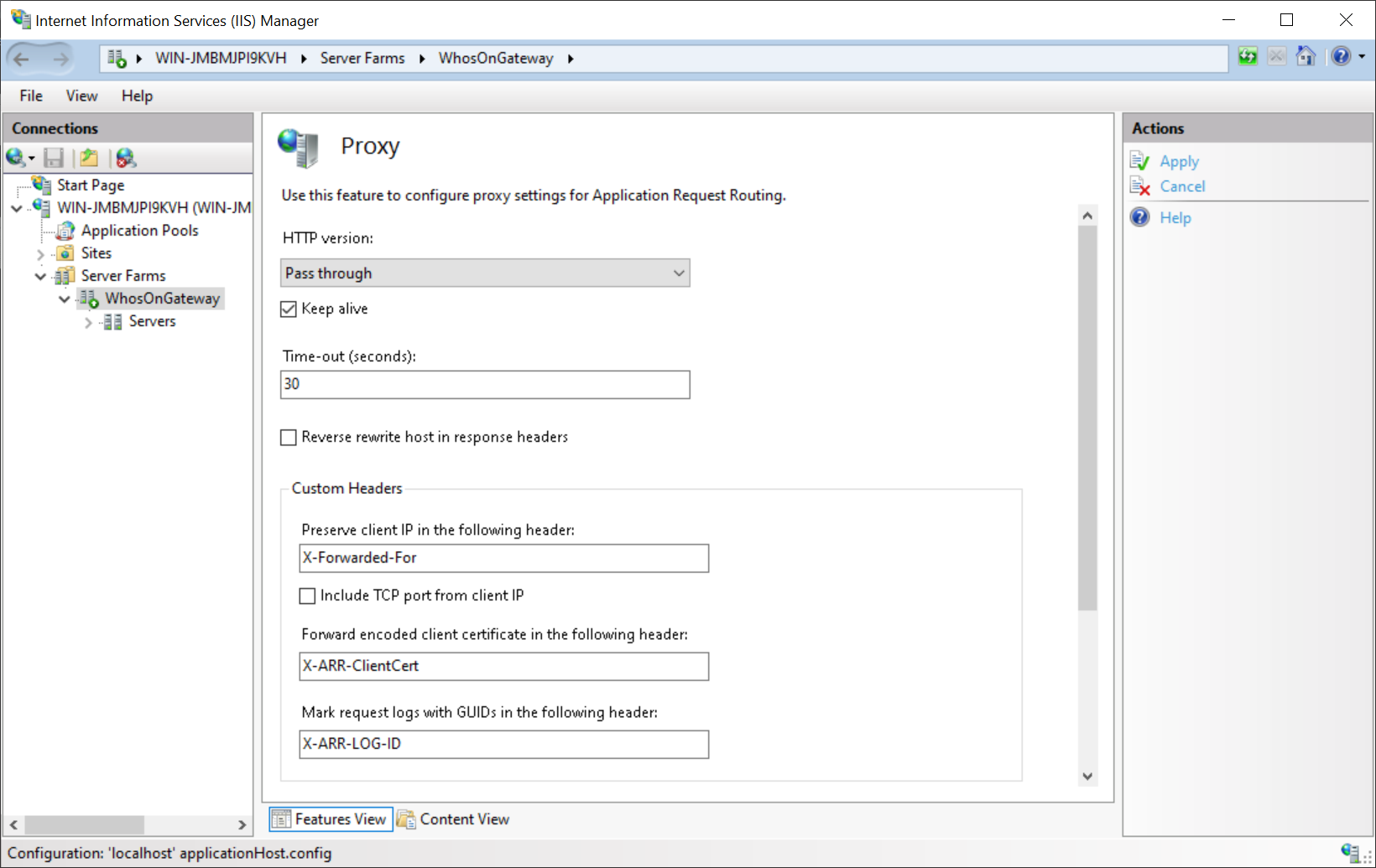Click the scroll down arrow of Proxy page

point(1087,777)
